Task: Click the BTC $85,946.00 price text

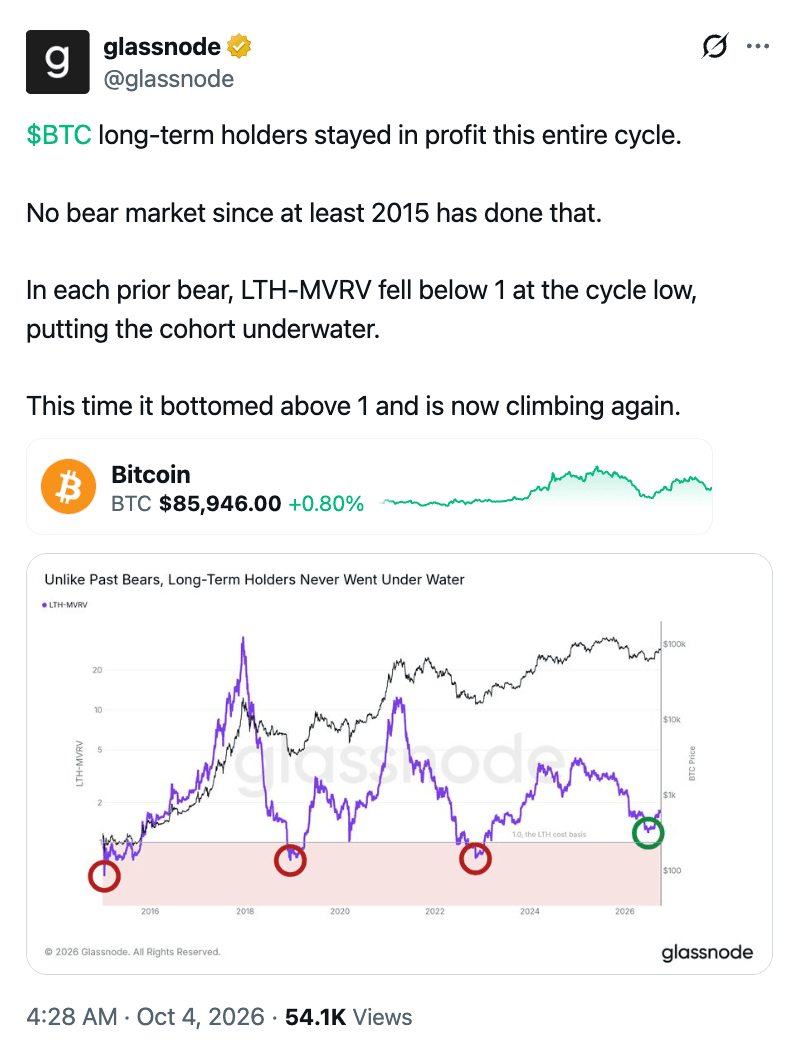Action: [196, 504]
